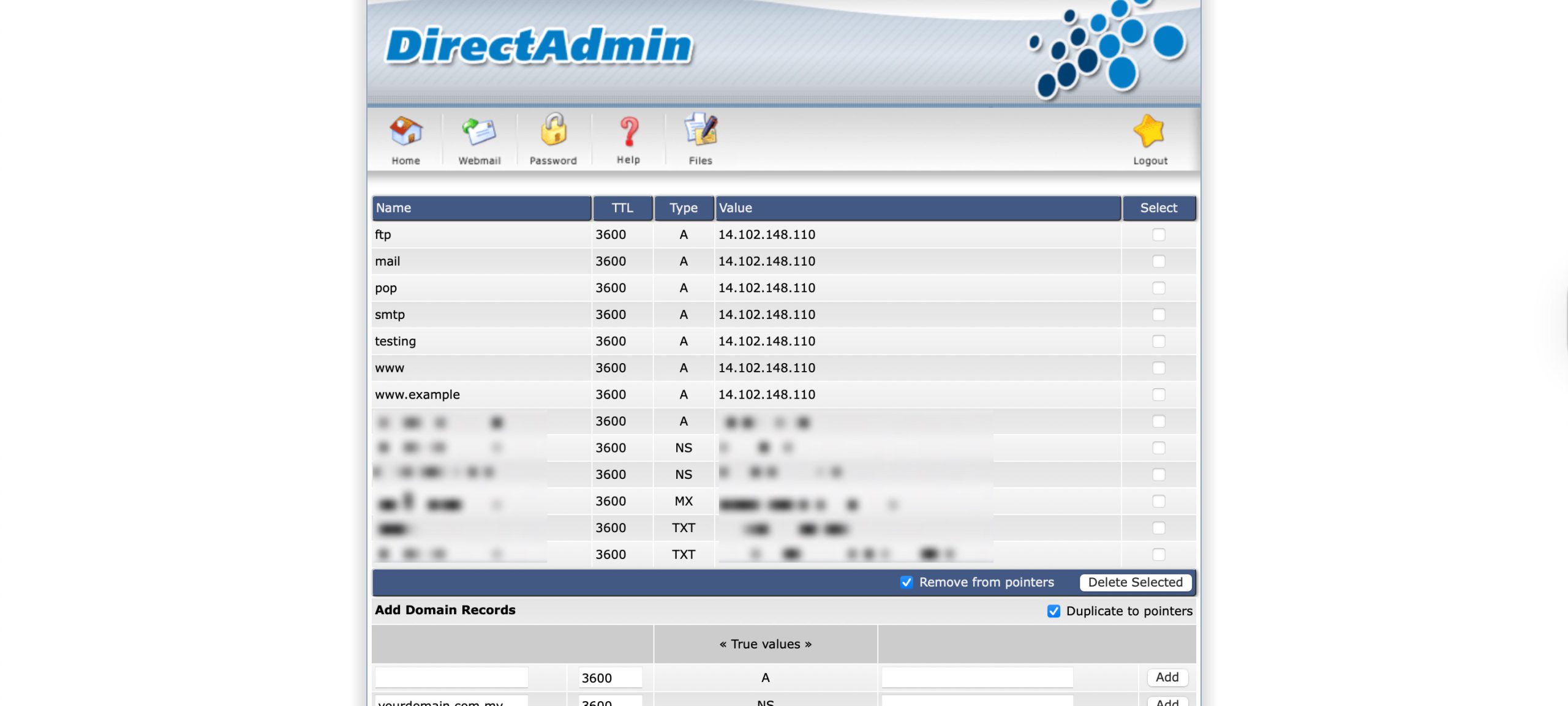The width and height of the screenshot is (1568, 706).
Task: Disable Duplicate to pointers option
Action: [x=1053, y=611]
